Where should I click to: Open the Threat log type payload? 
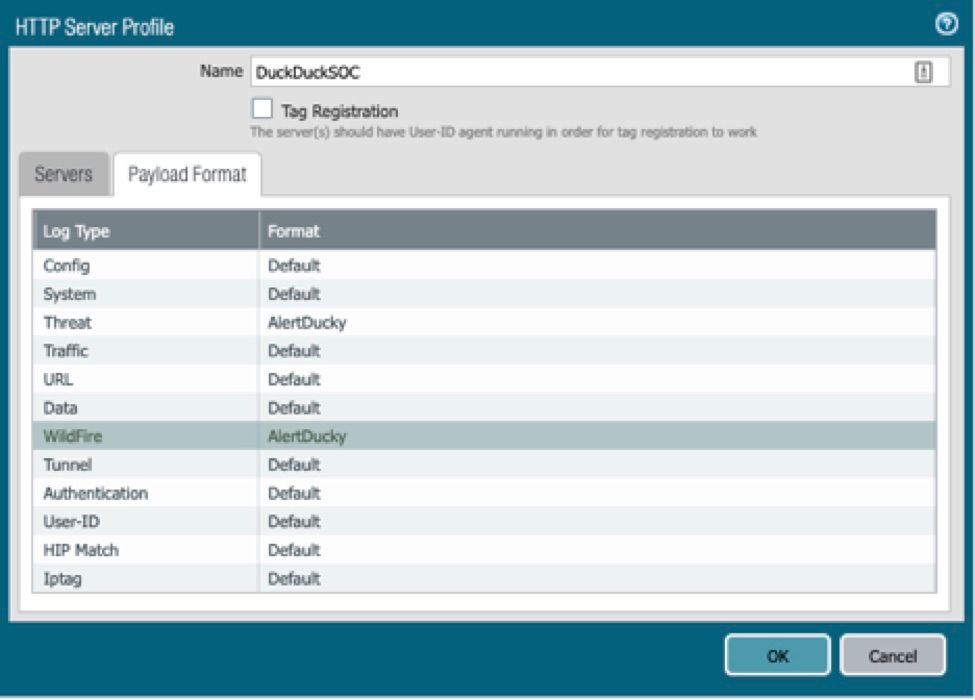(66, 322)
